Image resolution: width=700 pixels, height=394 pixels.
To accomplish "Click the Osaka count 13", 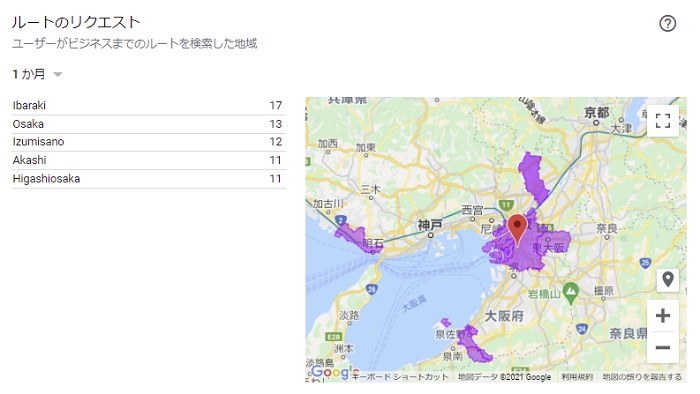I will pyautogui.click(x=275, y=124).
